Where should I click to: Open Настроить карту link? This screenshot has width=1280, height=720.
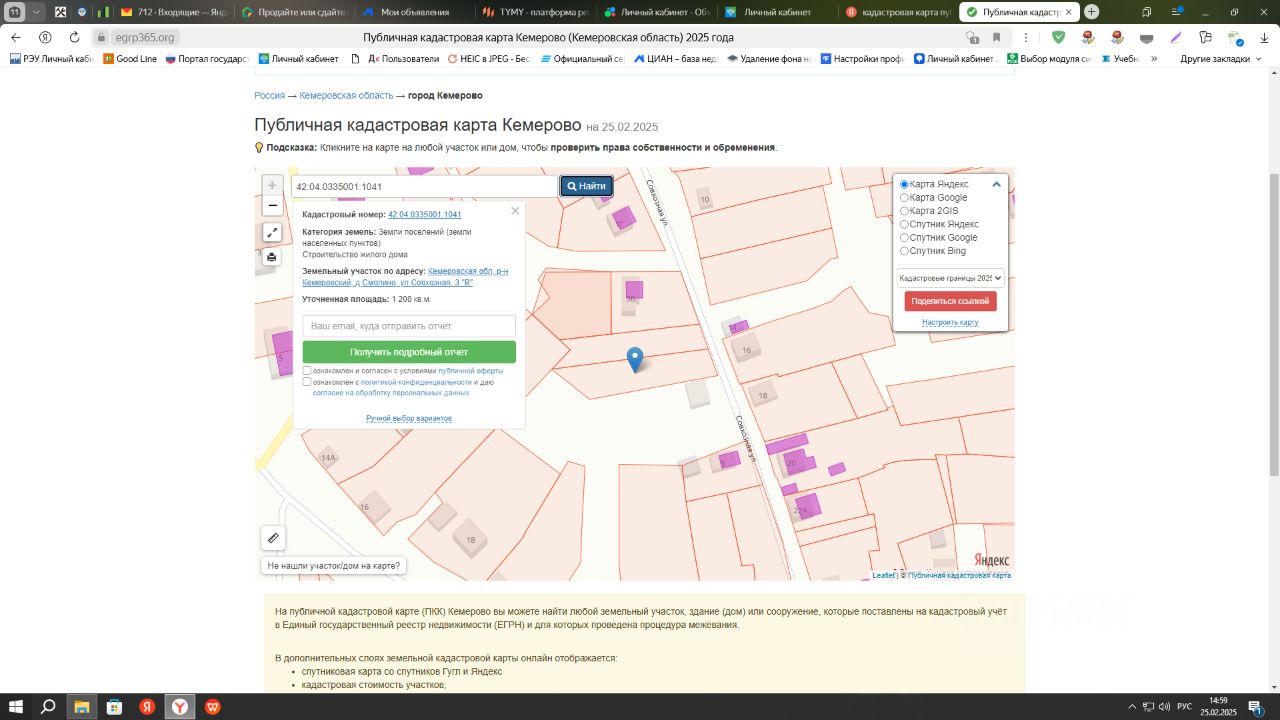tap(950, 322)
